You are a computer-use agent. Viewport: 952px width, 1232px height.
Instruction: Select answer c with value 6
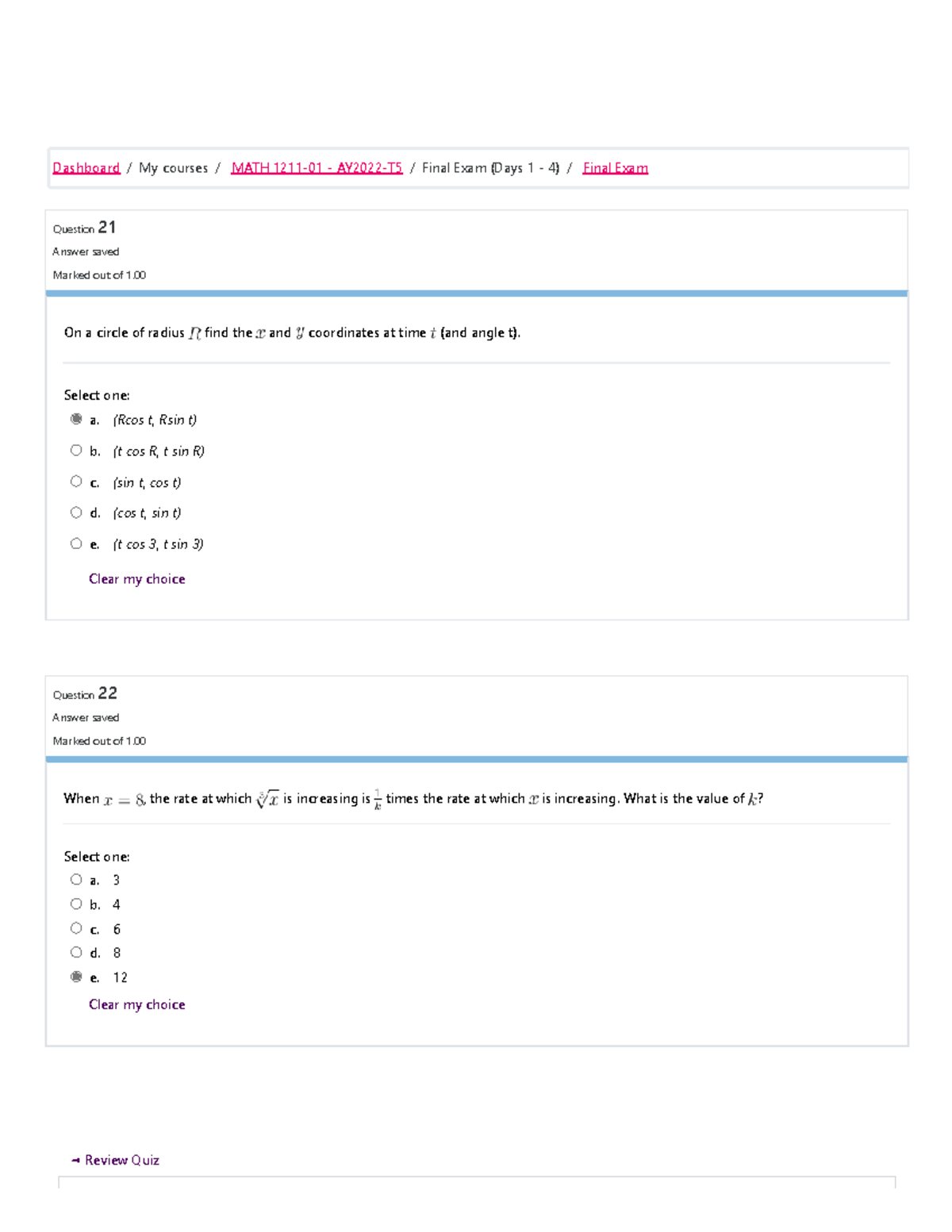pos(76,927)
